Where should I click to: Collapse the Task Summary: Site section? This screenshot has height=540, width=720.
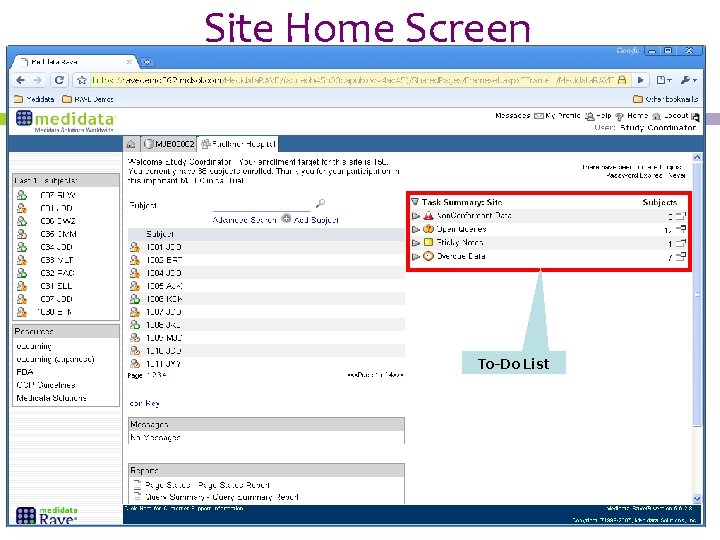(415, 202)
